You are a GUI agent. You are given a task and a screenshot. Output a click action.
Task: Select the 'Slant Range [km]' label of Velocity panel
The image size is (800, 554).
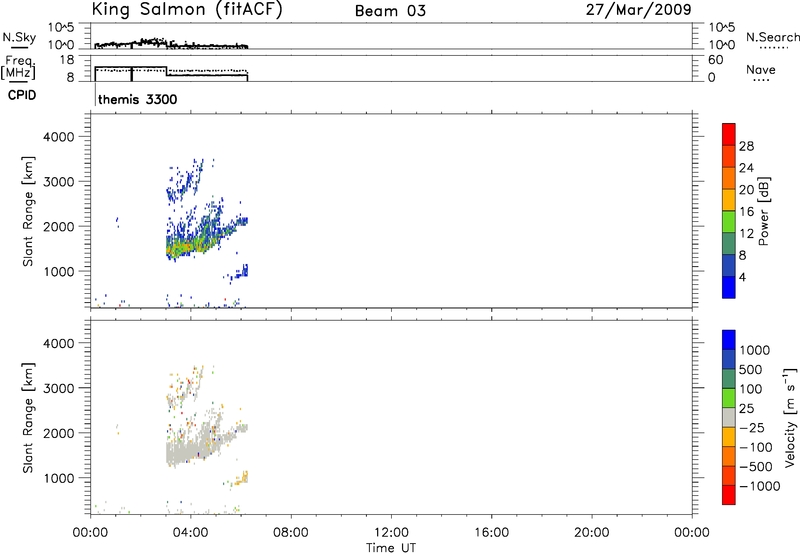(x=28, y=418)
